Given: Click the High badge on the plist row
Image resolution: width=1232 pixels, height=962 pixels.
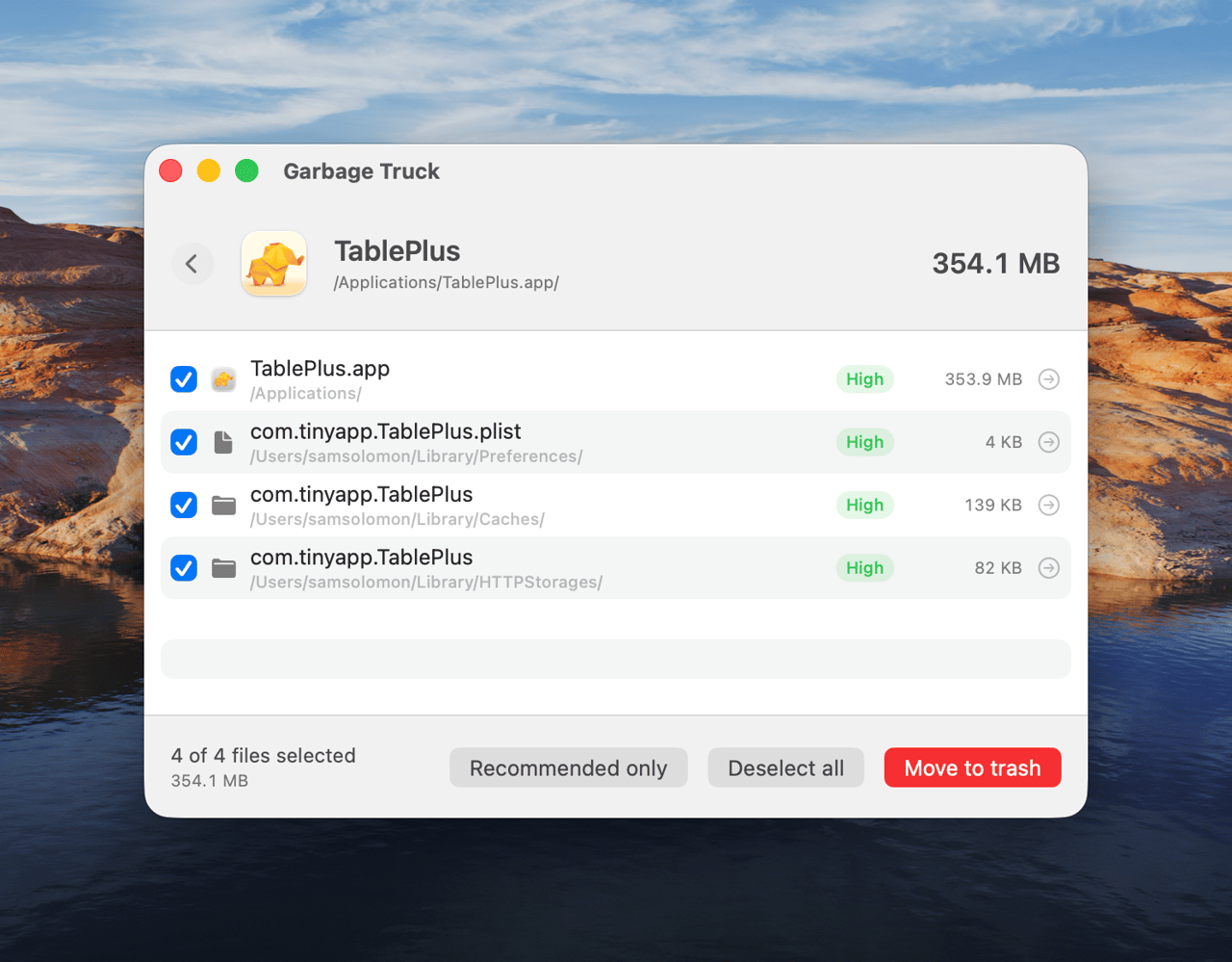Looking at the screenshot, I should (x=864, y=442).
